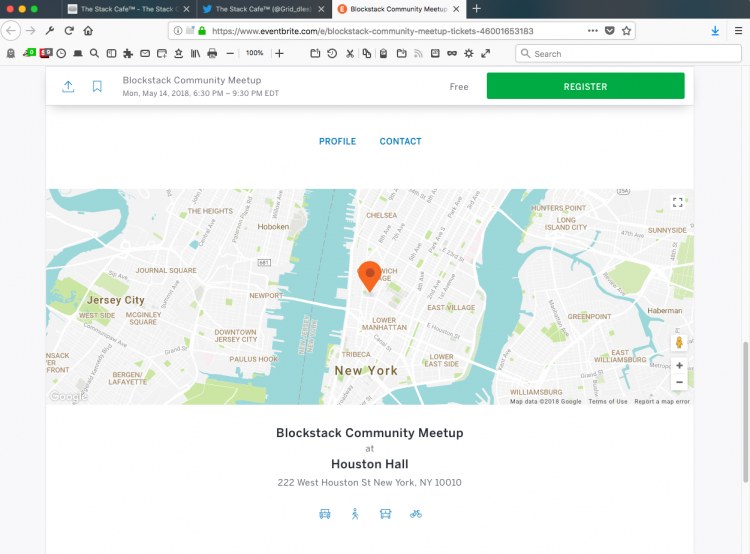Click the cut scissors icon

(350, 54)
